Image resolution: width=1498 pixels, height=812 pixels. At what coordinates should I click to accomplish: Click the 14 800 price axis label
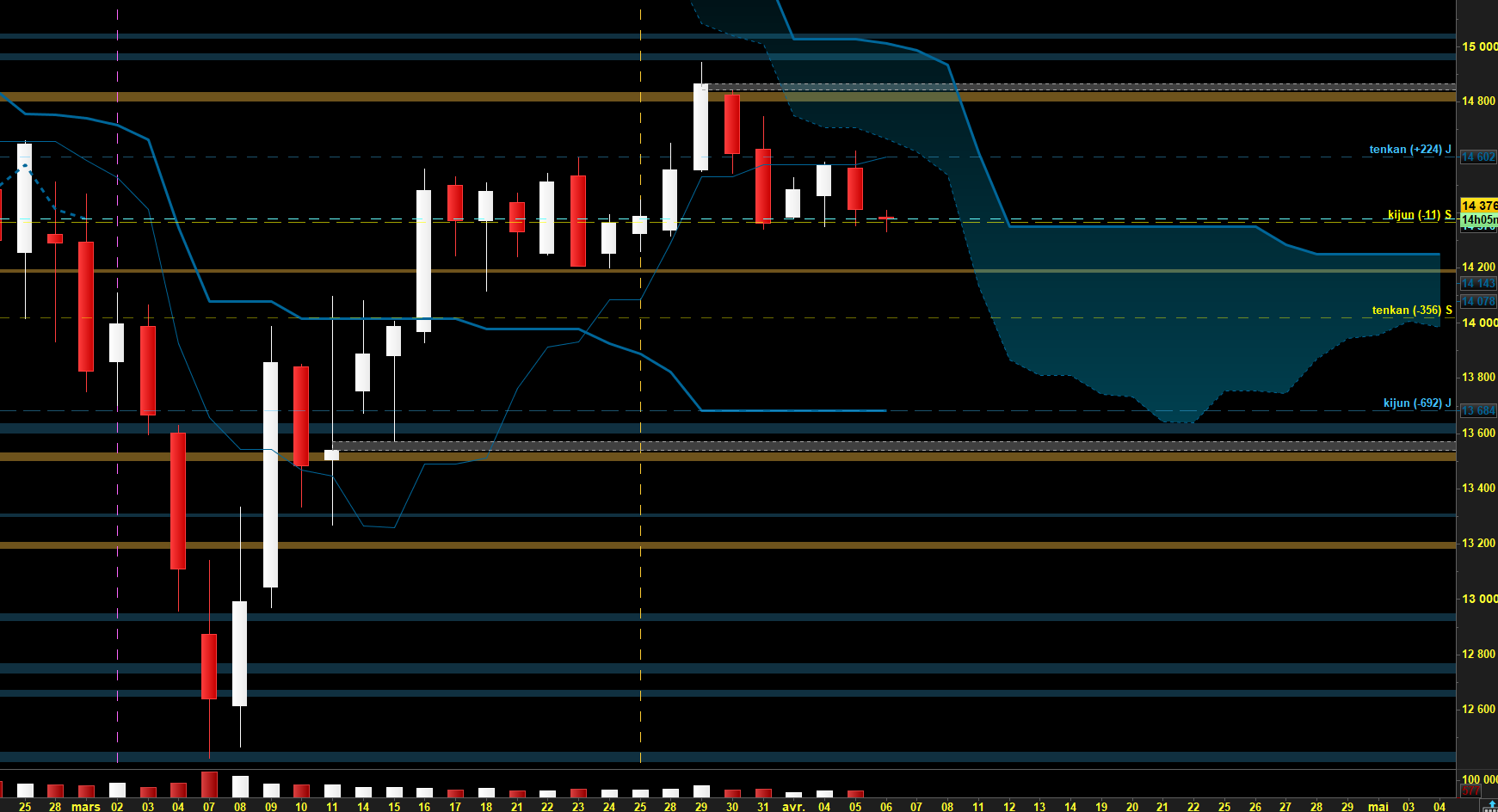[x=1479, y=101]
